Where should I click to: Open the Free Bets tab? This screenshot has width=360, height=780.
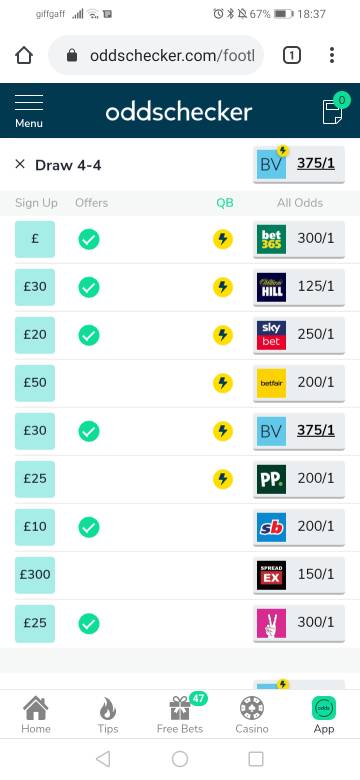coord(180,715)
